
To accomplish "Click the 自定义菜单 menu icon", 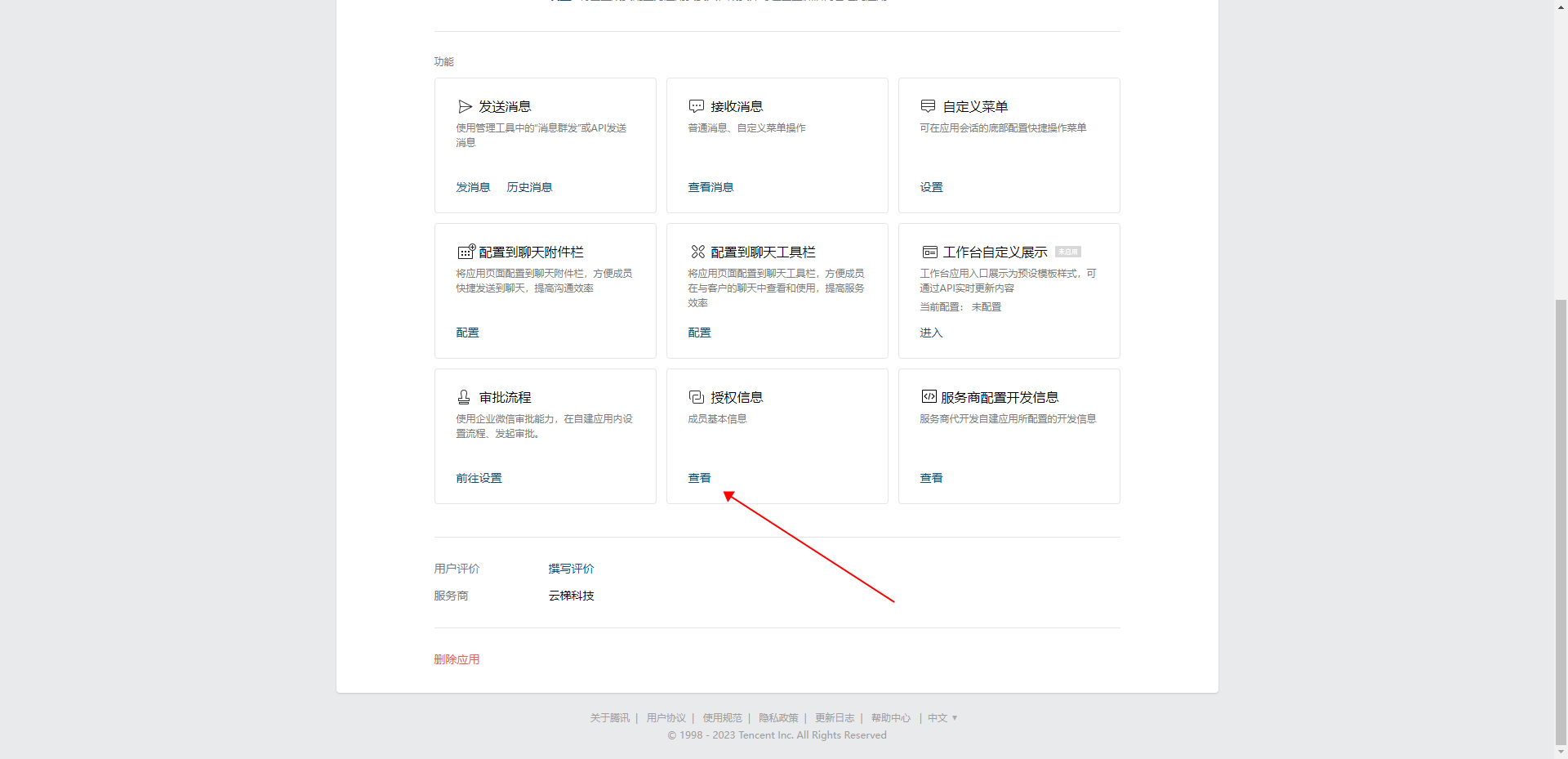I will (929, 106).
